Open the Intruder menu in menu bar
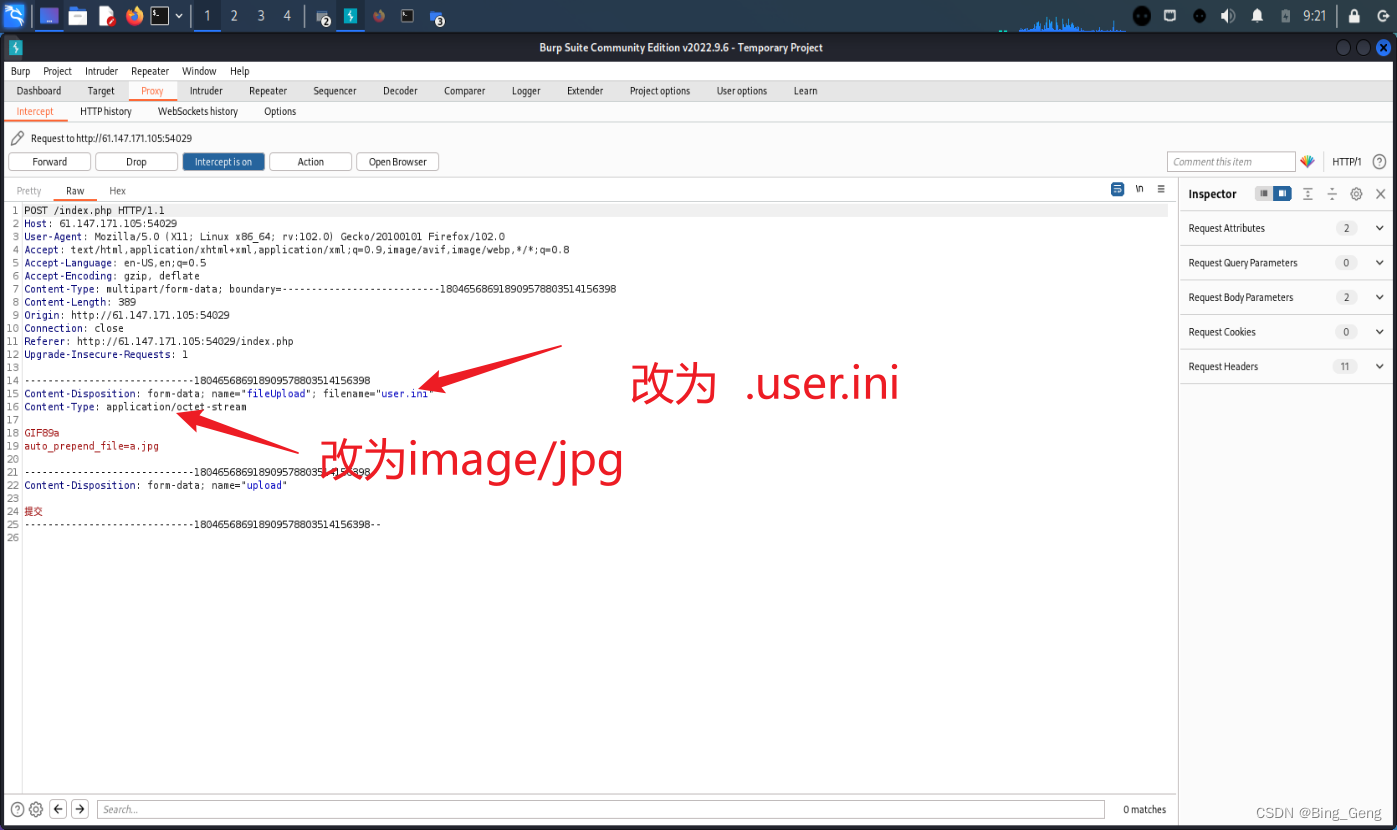This screenshot has width=1397, height=830. click(101, 71)
